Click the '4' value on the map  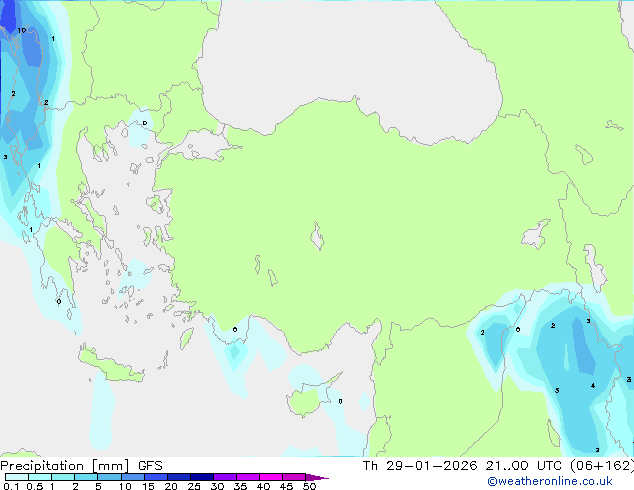click(593, 386)
